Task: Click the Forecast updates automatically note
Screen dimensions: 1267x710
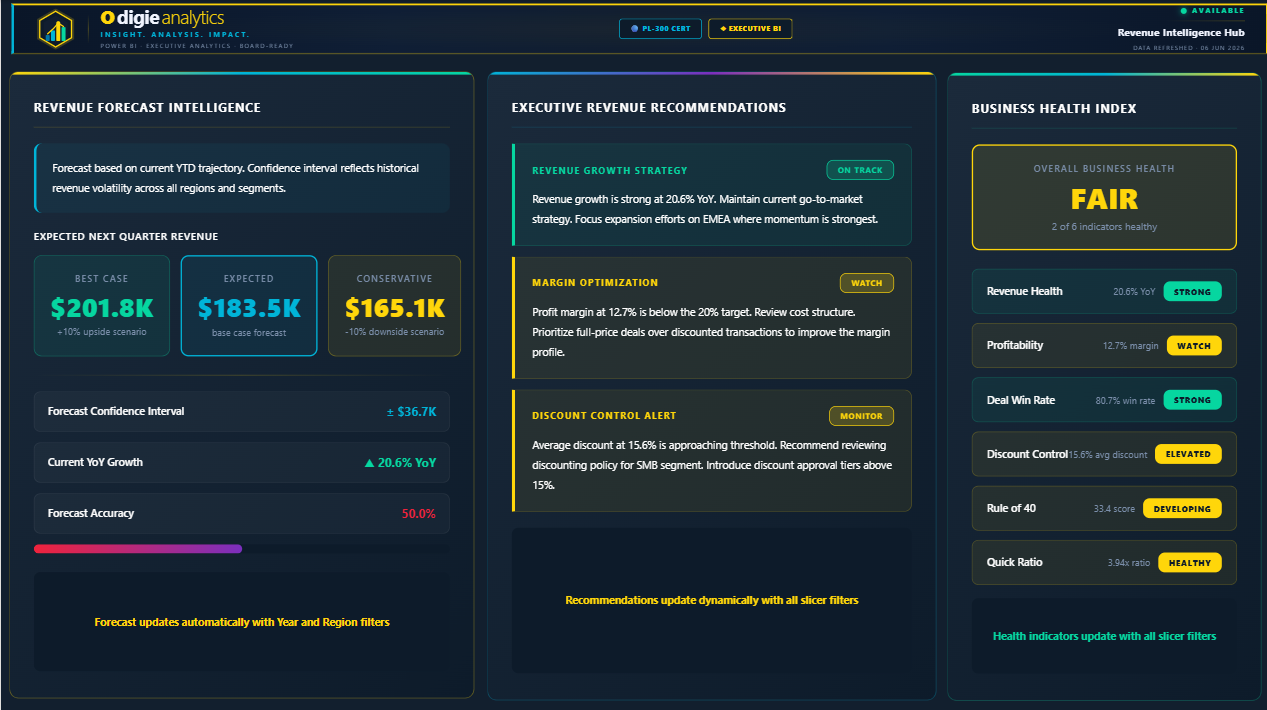Action: coord(242,622)
